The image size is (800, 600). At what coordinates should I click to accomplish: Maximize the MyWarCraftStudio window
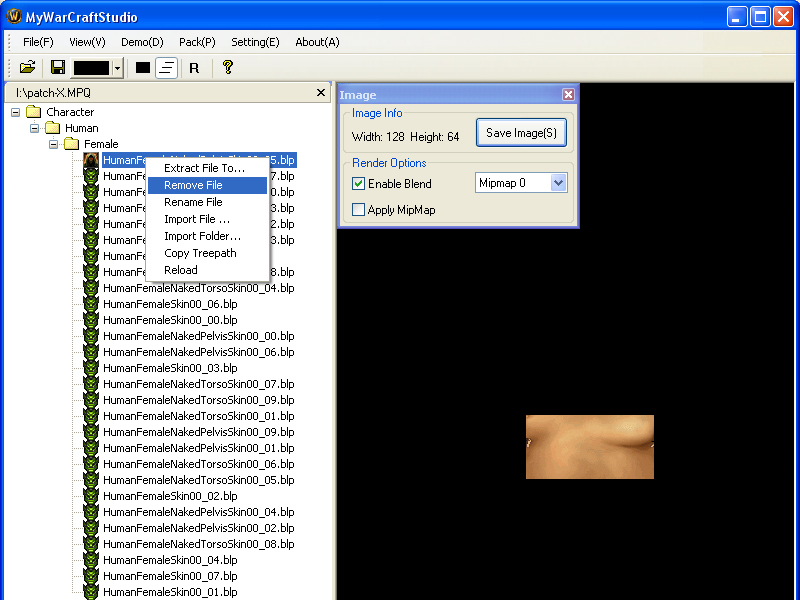click(x=760, y=17)
